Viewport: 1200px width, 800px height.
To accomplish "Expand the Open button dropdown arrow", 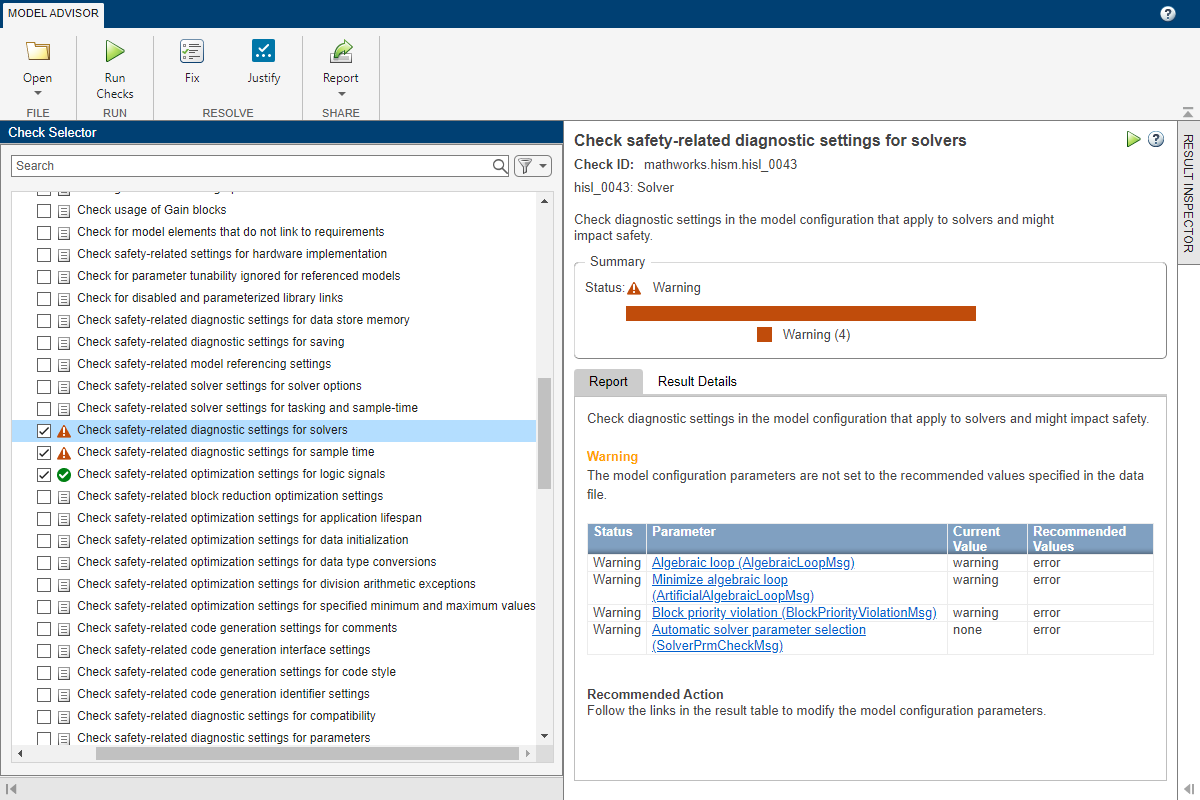I will click(x=38, y=95).
